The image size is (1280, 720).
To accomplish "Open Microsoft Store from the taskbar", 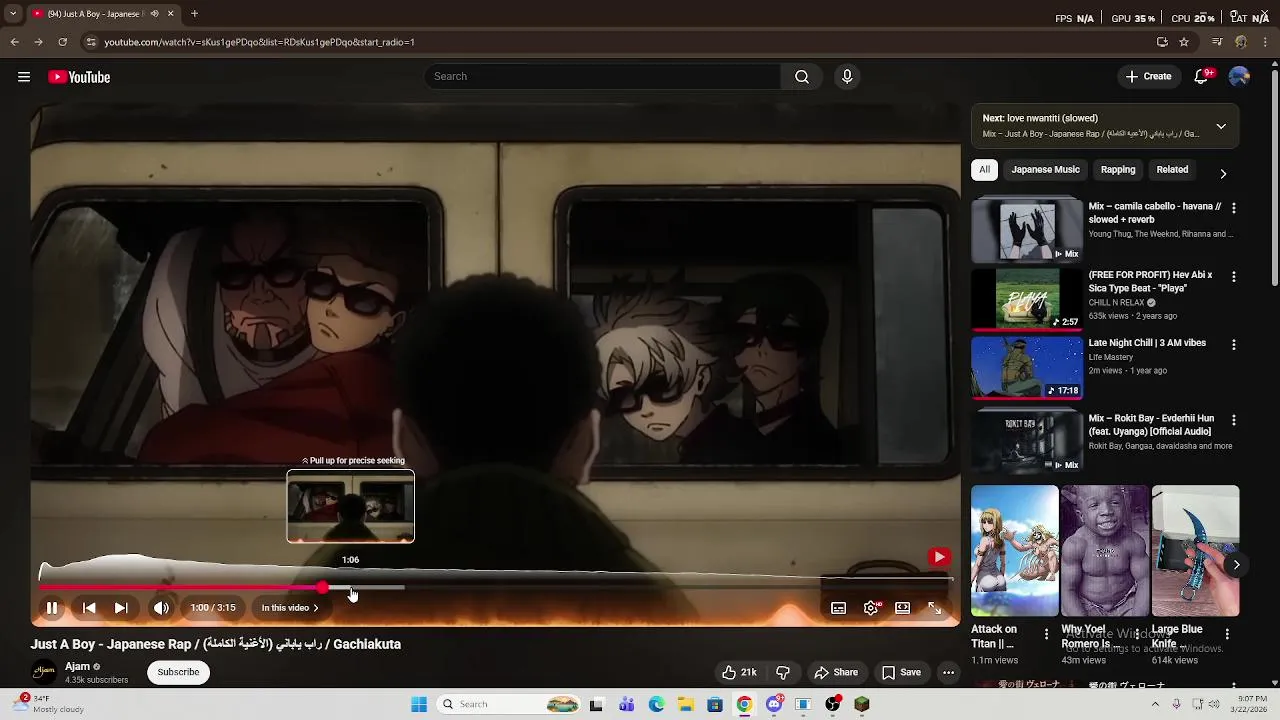I will (714, 704).
